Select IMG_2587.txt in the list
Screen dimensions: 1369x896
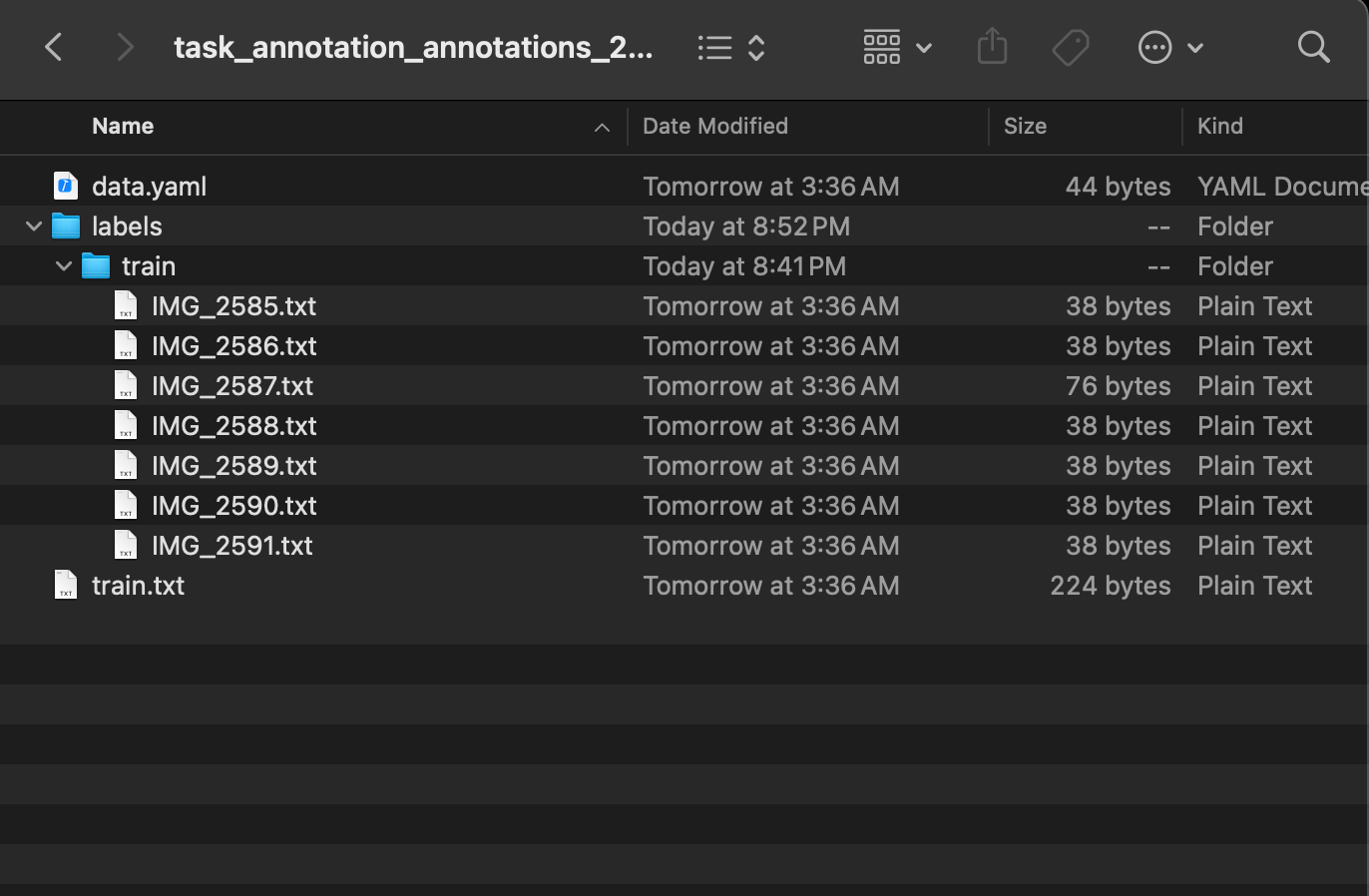231,386
